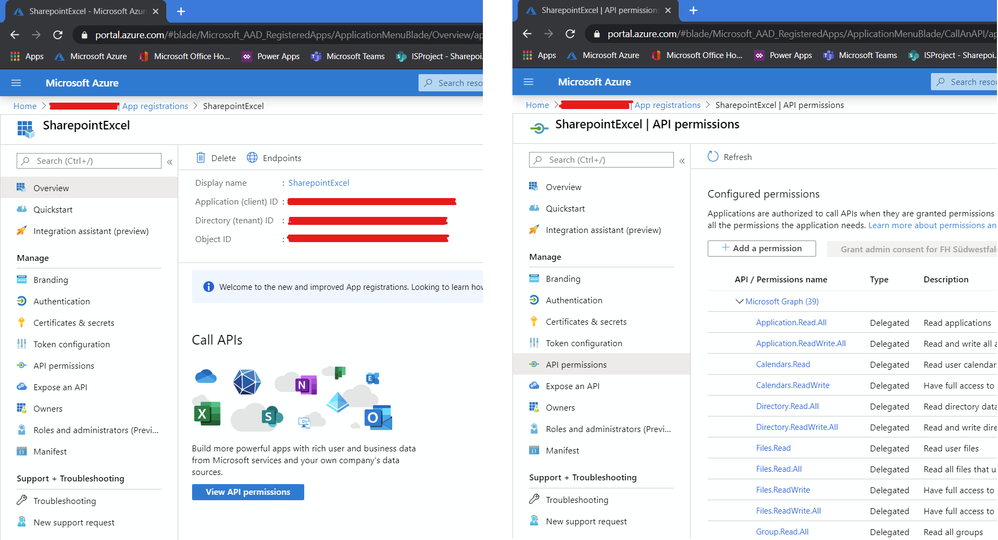Image resolution: width=998 pixels, height=540 pixels.
Task: Focus sidebar search box in left window
Action: pos(89,161)
